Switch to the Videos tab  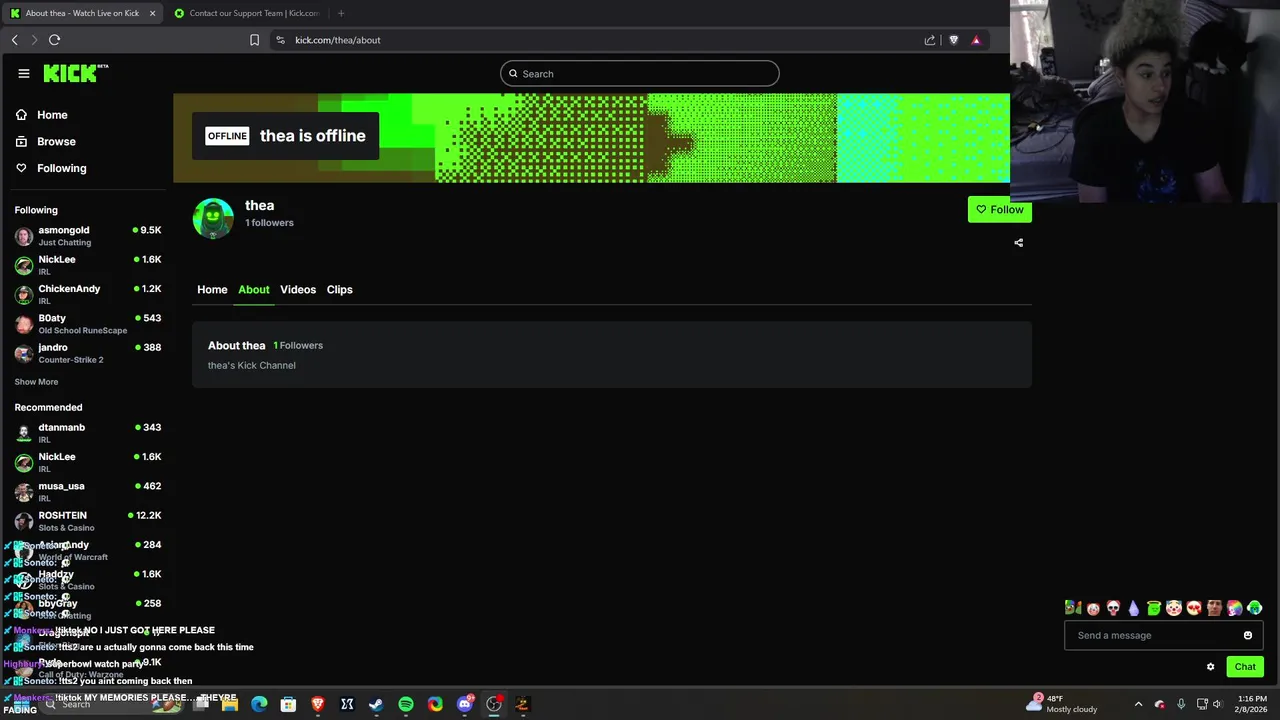coord(298,289)
